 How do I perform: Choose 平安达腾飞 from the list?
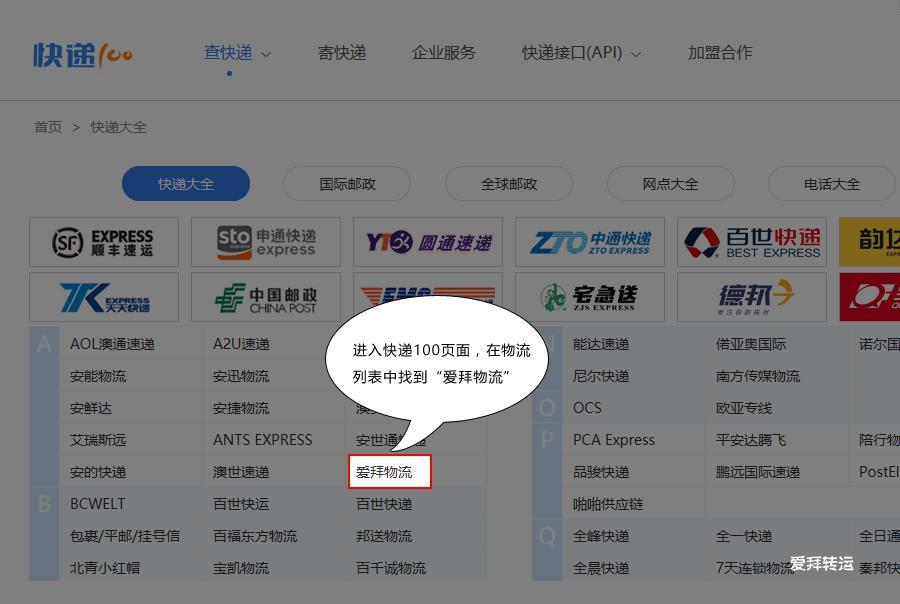click(x=751, y=440)
